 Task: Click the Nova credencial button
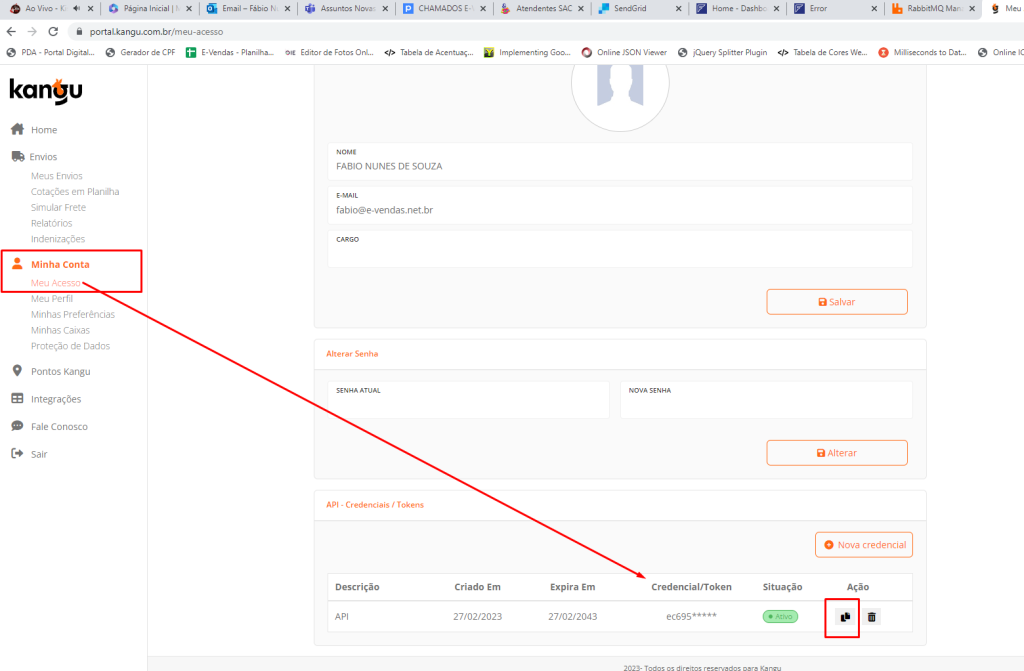click(864, 544)
